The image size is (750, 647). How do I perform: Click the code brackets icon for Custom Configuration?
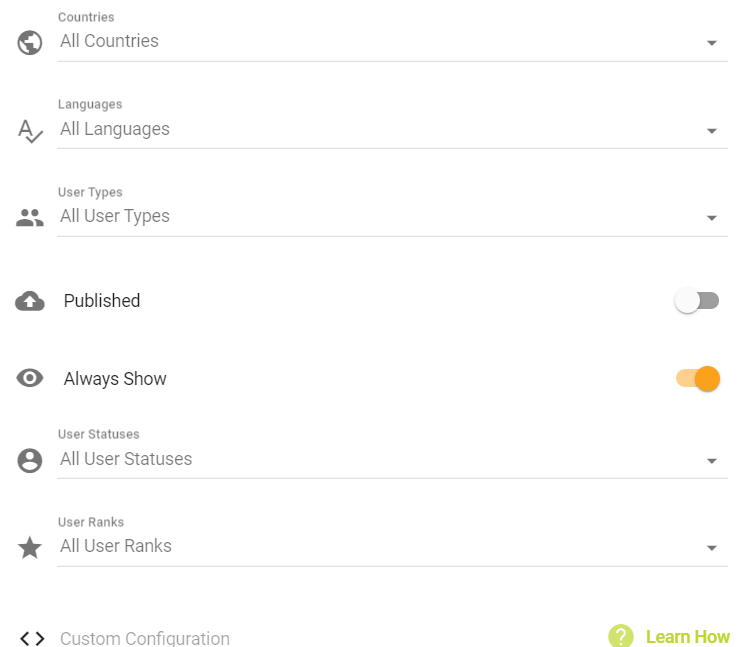(x=32, y=638)
